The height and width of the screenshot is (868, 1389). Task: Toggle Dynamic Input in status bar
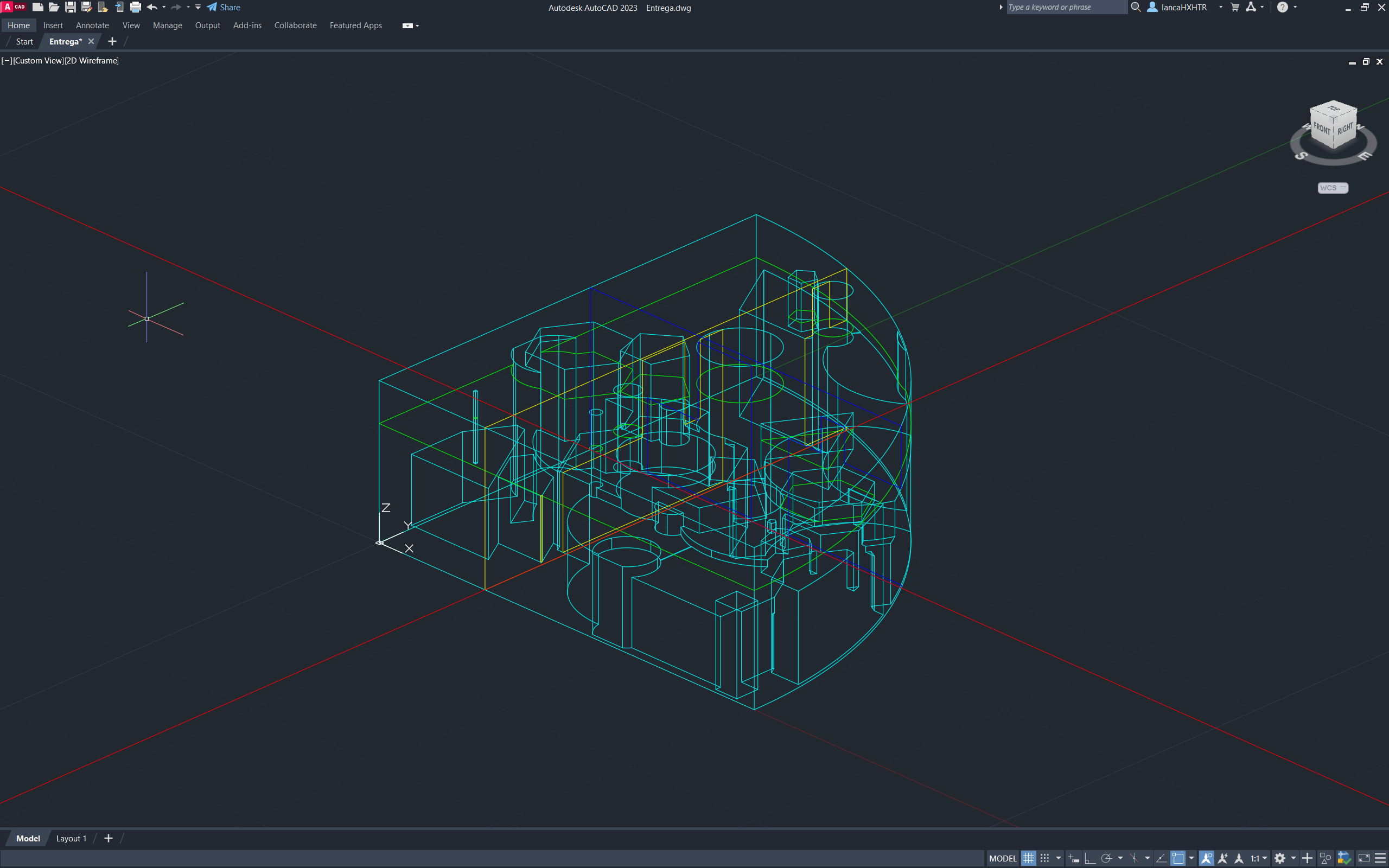1073,858
